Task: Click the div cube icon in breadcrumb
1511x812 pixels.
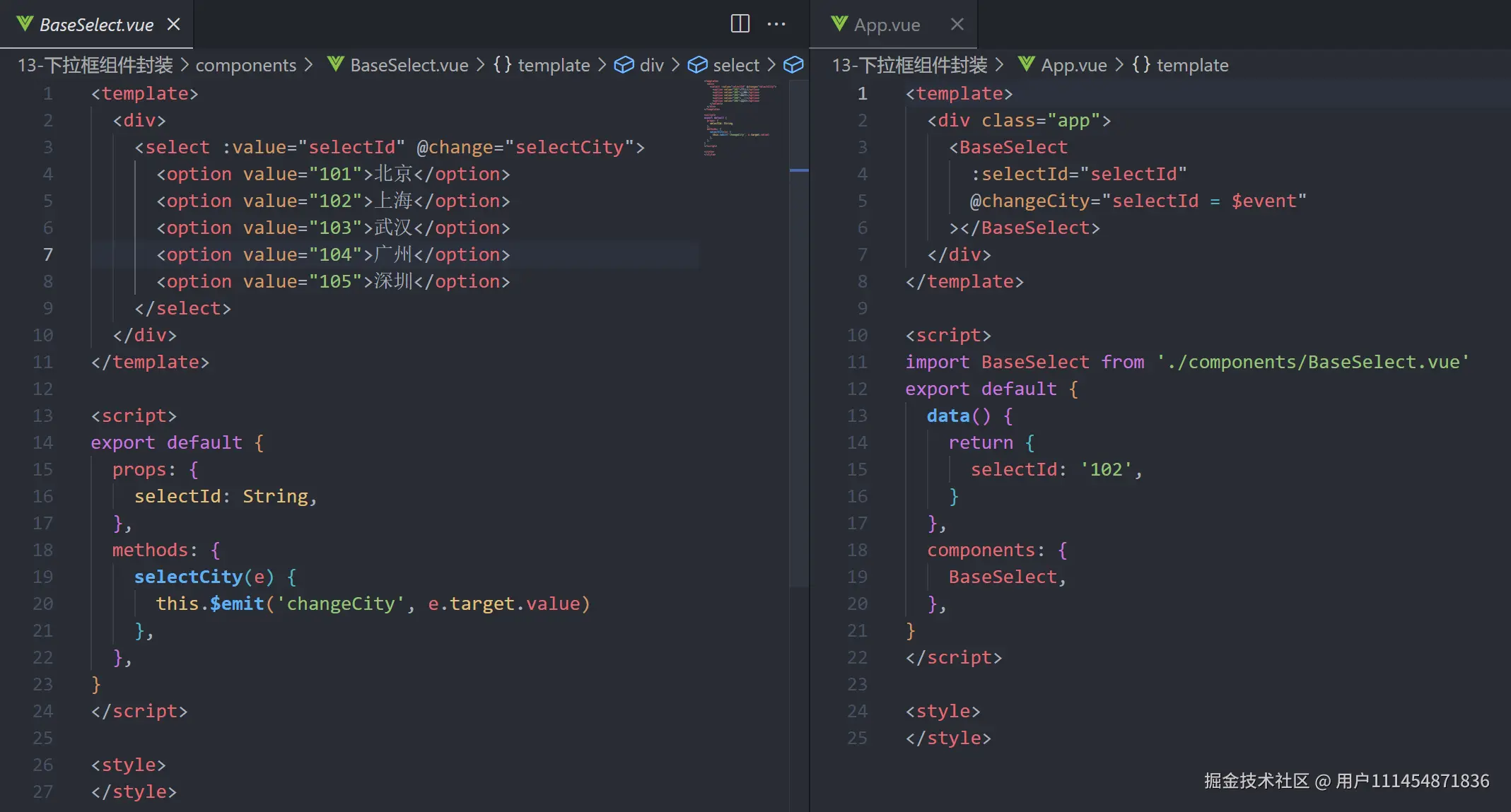Action: (624, 65)
